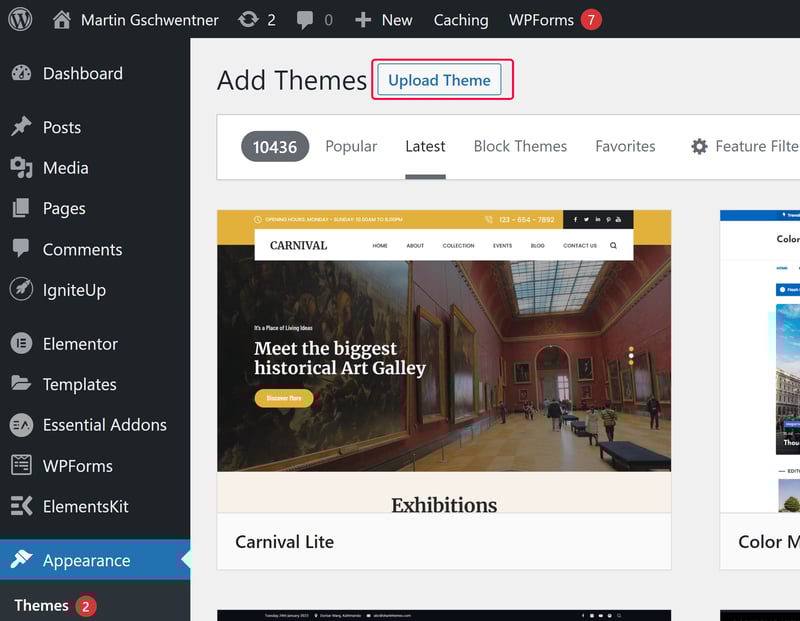Viewport: 800px width, 621px height.
Task: Click the Upload Theme button
Action: (x=439, y=80)
